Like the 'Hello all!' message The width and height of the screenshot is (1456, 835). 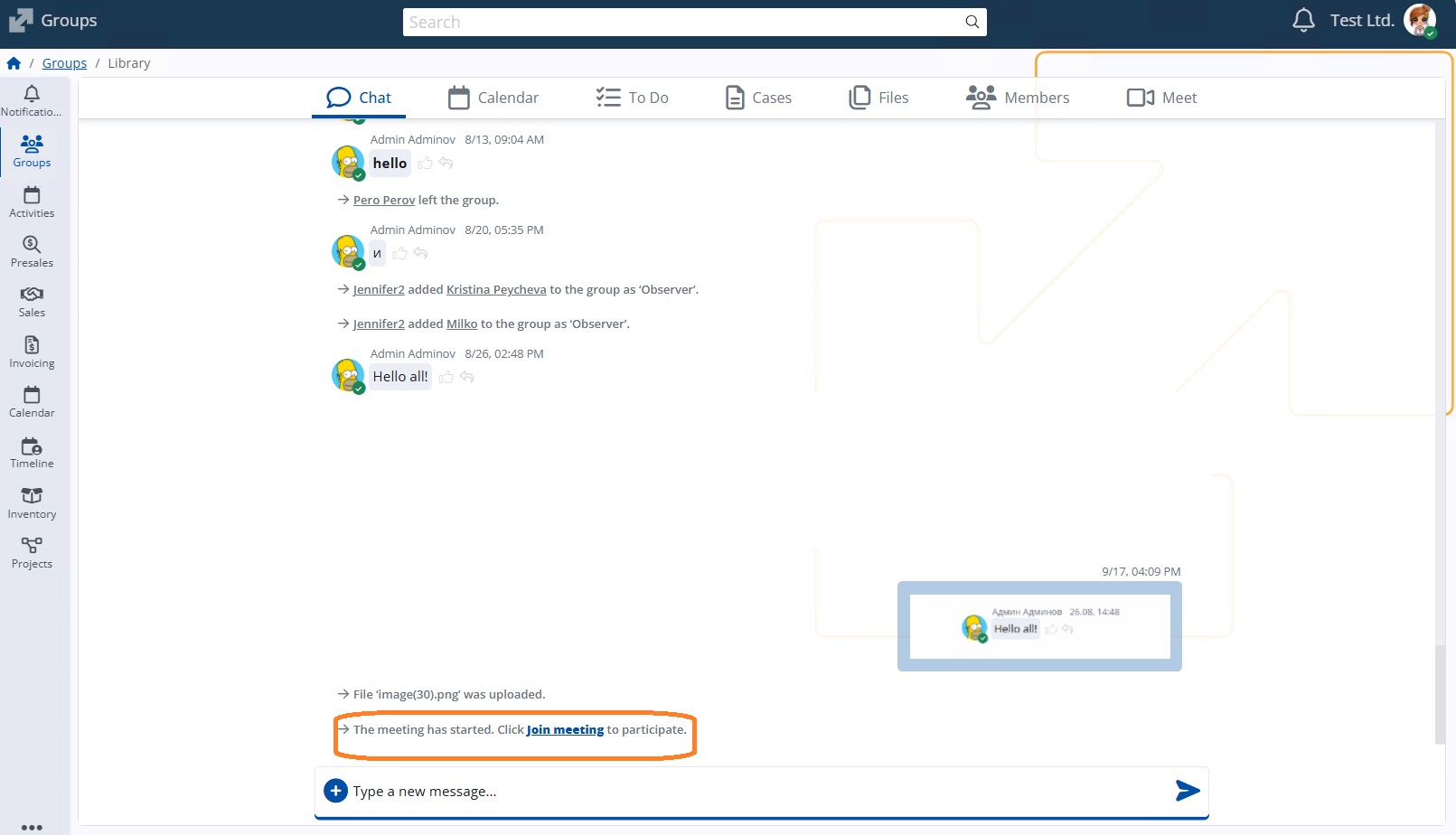click(446, 377)
